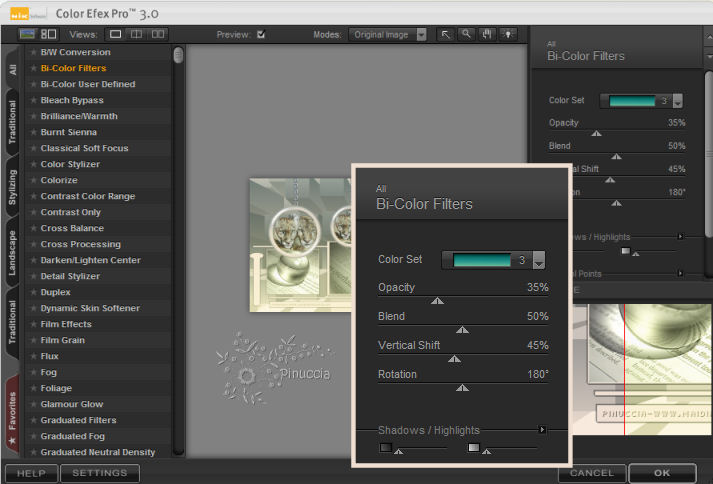This screenshot has height=484, width=713.
Task: Click the CANCEL button
Action: pyautogui.click(x=592, y=474)
